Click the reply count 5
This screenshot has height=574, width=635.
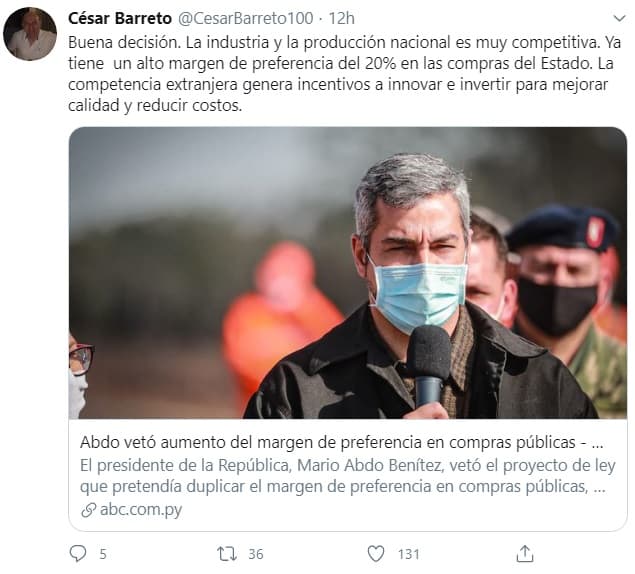[103, 554]
